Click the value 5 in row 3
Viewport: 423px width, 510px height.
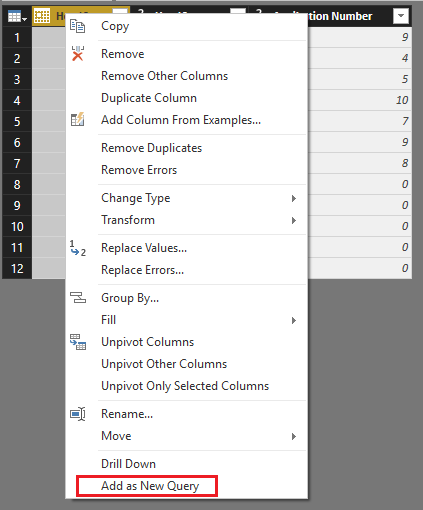click(405, 79)
